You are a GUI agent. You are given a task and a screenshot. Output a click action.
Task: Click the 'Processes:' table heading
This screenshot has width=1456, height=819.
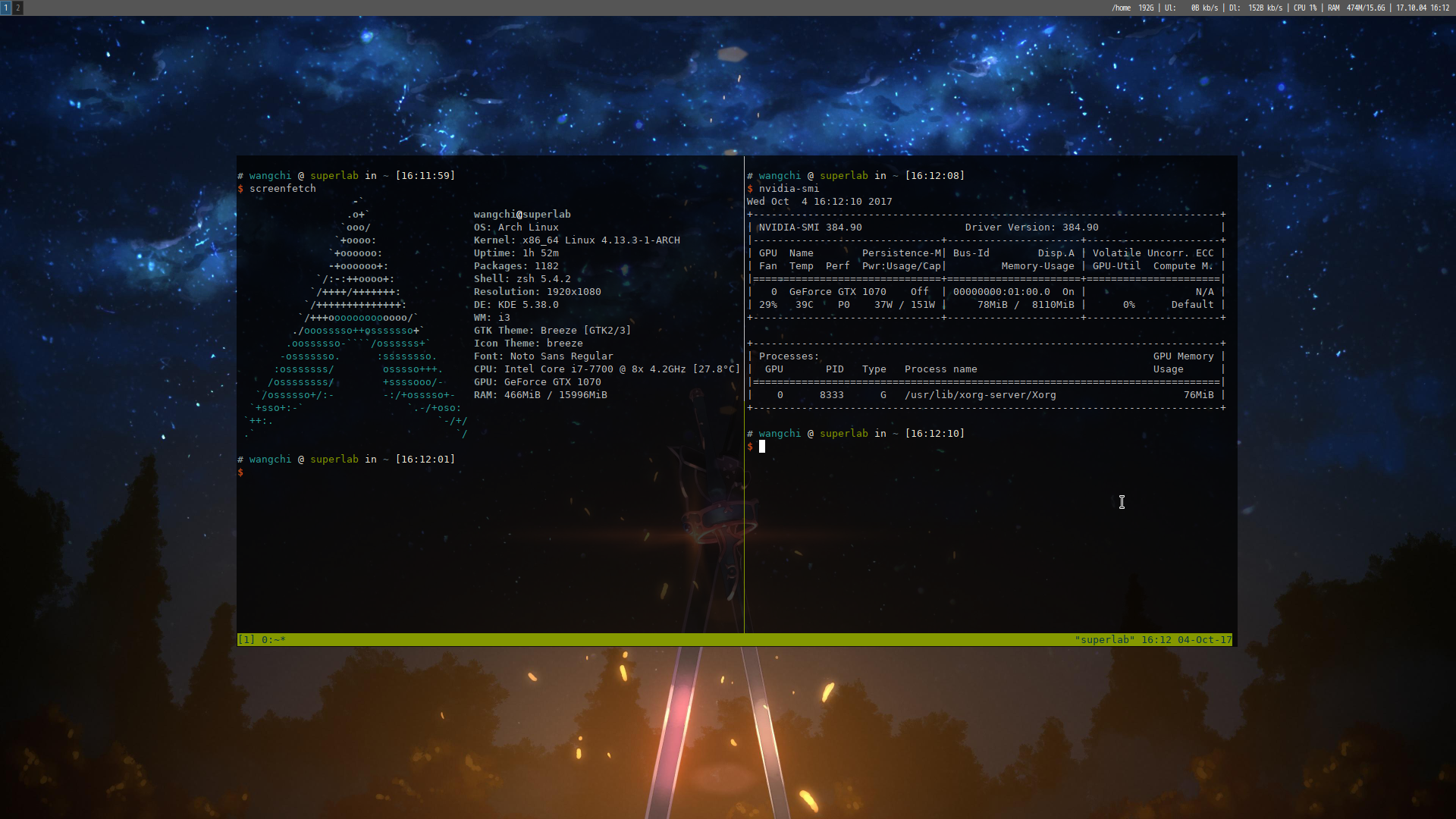789,356
